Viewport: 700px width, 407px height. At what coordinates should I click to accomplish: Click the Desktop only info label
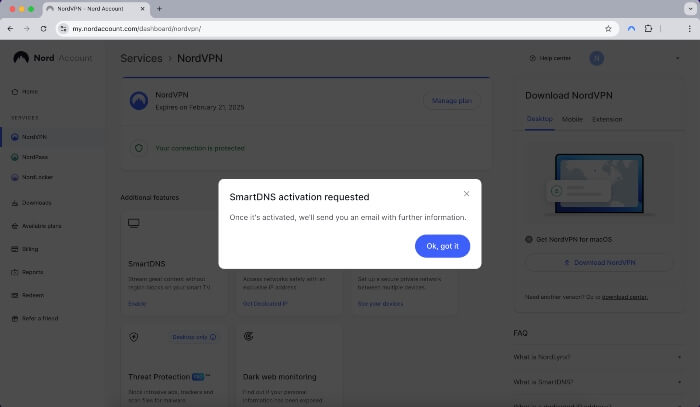[x=194, y=337]
